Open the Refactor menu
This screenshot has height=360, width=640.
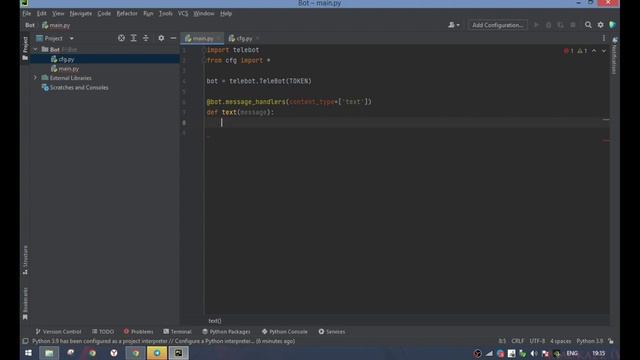(127, 13)
